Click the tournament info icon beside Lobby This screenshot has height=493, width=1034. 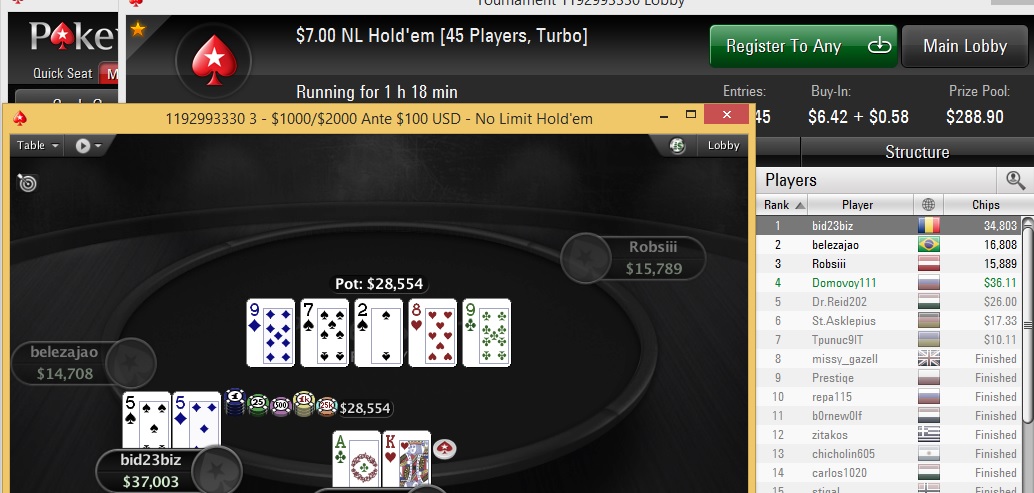677,146
